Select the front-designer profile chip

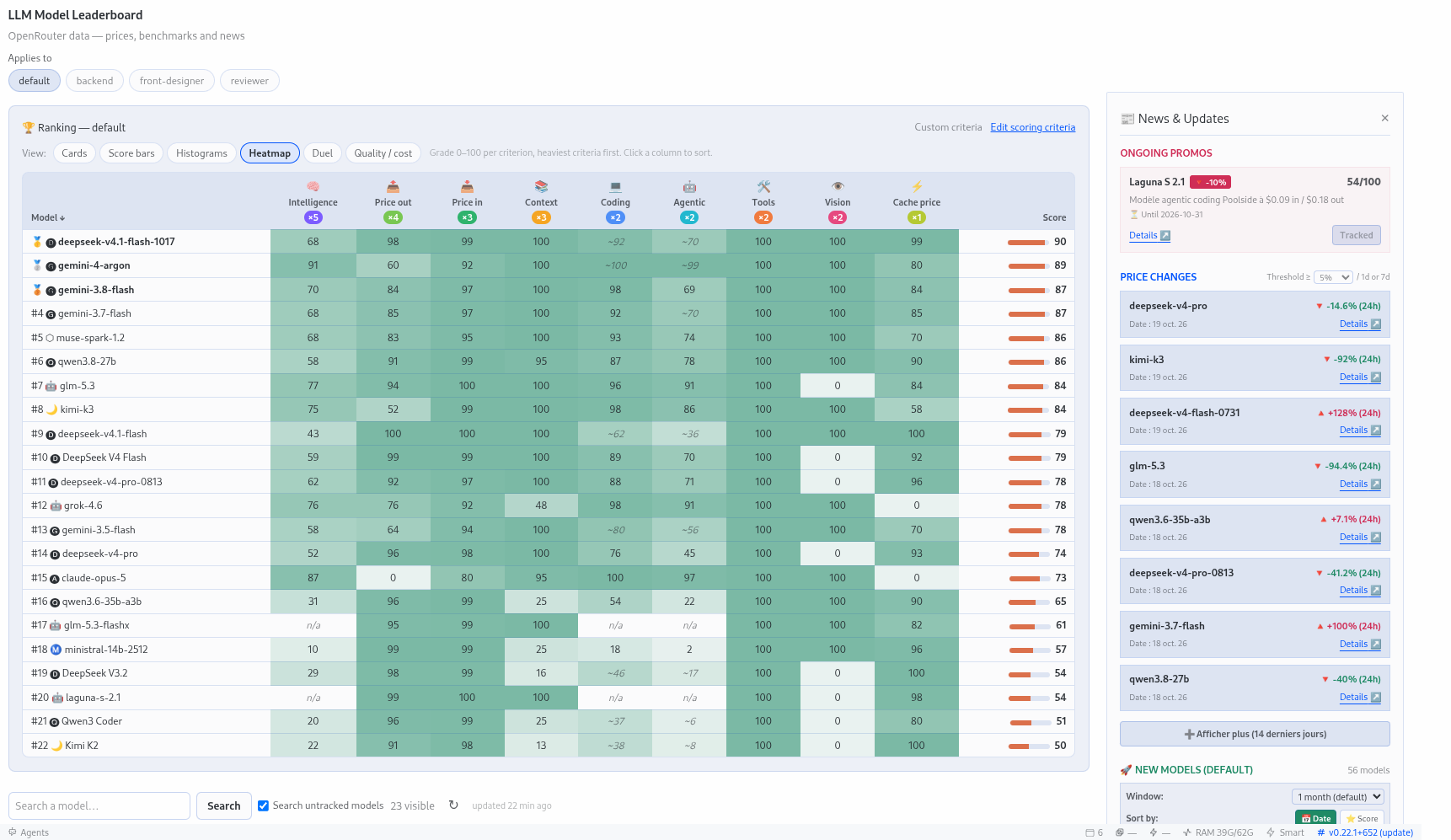tap(172, 81)
